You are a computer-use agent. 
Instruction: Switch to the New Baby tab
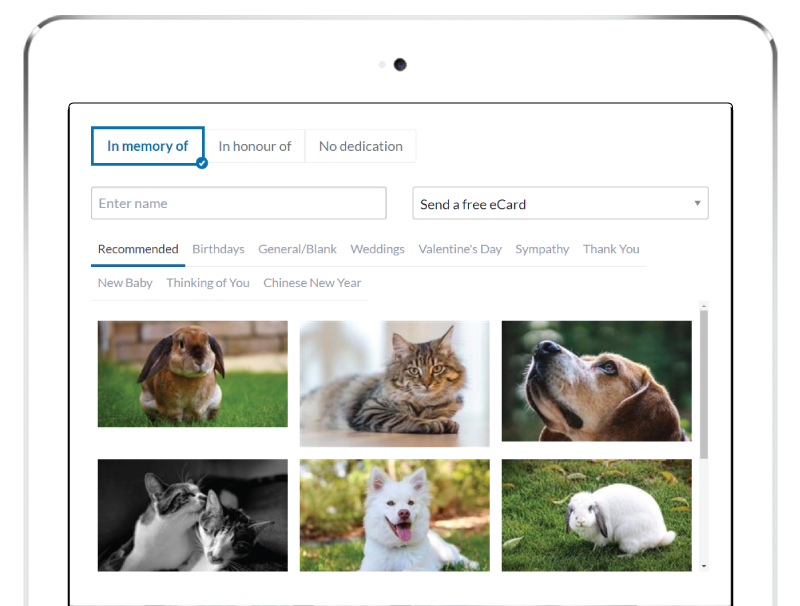pos(125,283)
